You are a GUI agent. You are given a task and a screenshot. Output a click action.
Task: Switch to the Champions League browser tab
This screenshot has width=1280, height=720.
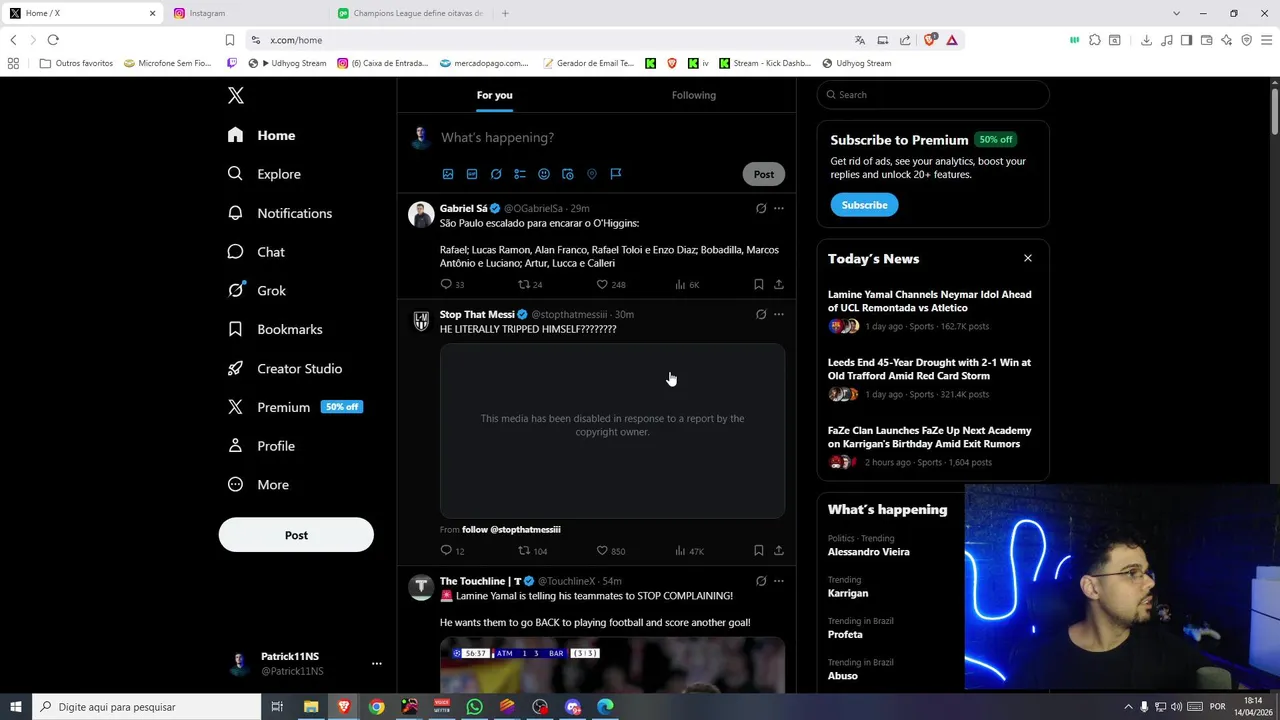411,13
